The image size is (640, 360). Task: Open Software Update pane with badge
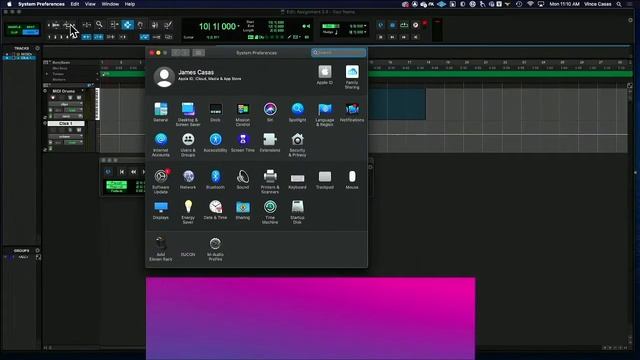[161, 181]
